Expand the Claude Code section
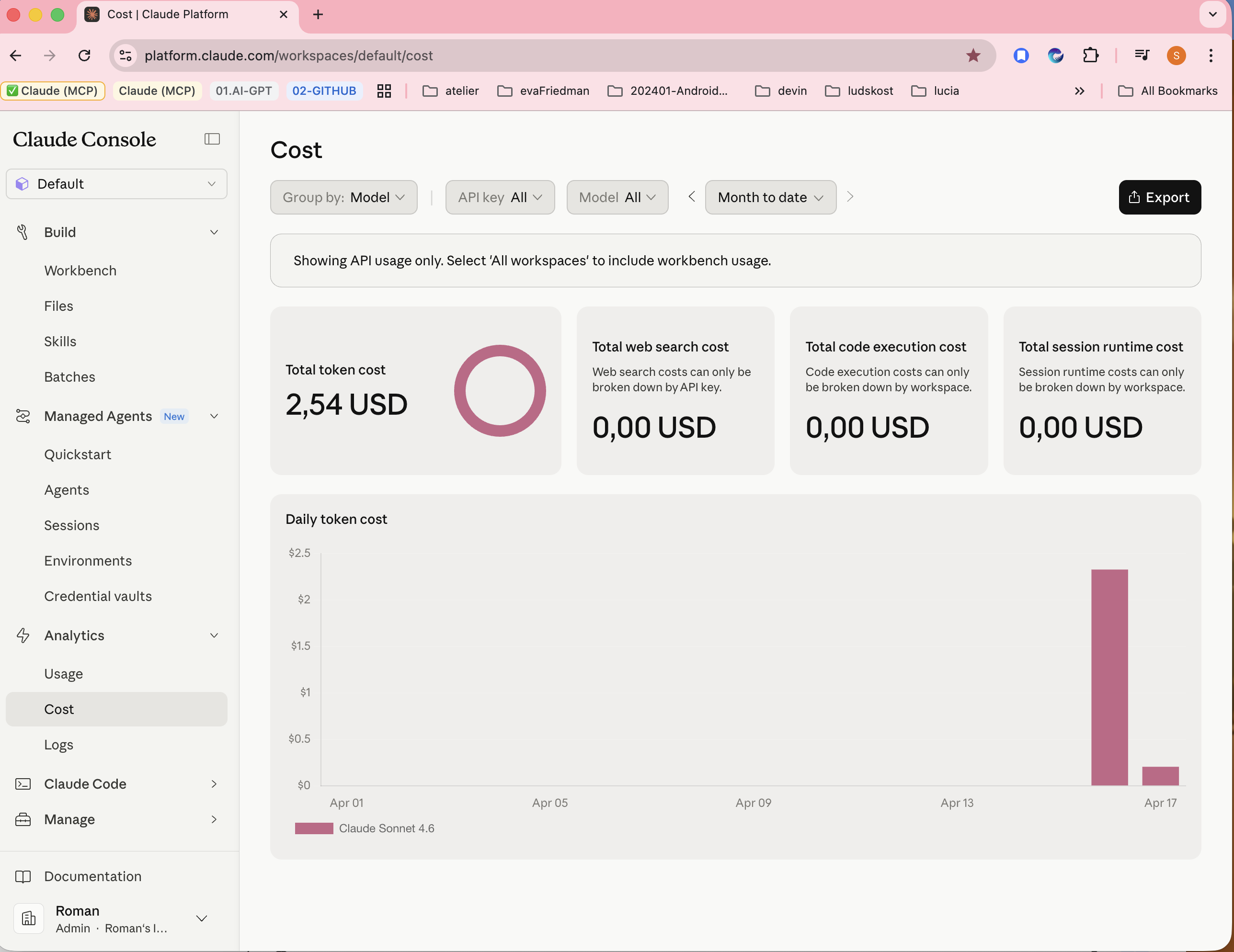 (214, 784)
